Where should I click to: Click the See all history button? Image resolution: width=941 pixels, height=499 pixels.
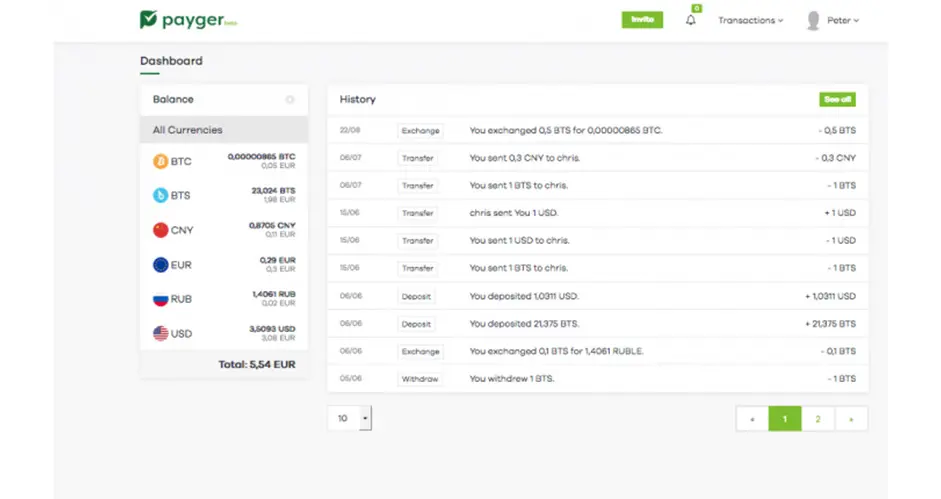(x=837, y=100)
